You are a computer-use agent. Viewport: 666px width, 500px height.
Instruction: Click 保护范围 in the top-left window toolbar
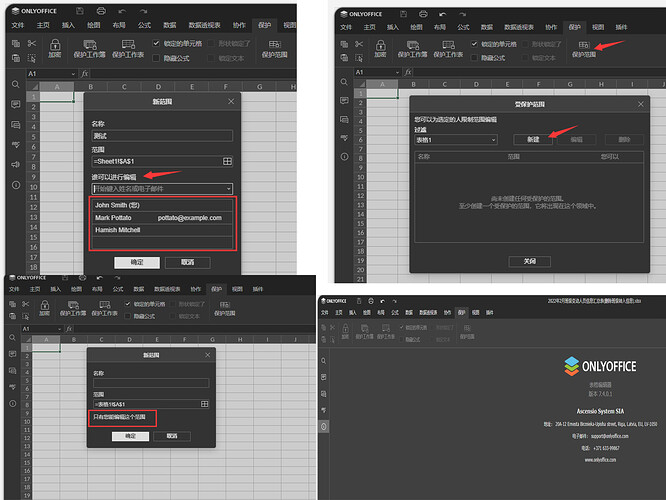click(274, 48)
